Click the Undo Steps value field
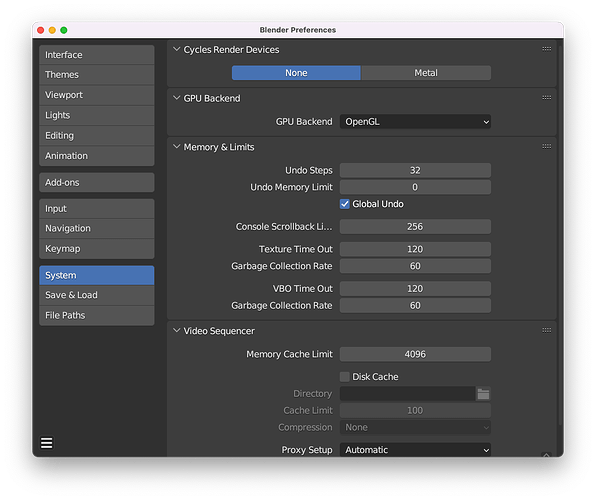 point(415,170)
